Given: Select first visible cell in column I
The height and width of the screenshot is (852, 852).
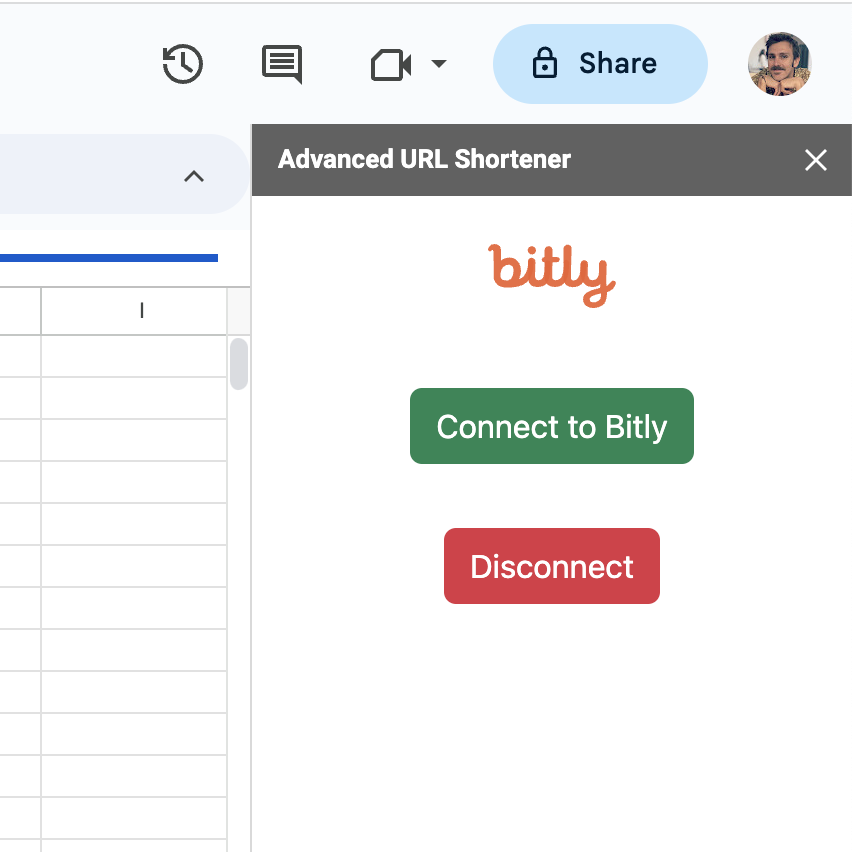Looking at the screenshot, I should [x=134, y=356].
